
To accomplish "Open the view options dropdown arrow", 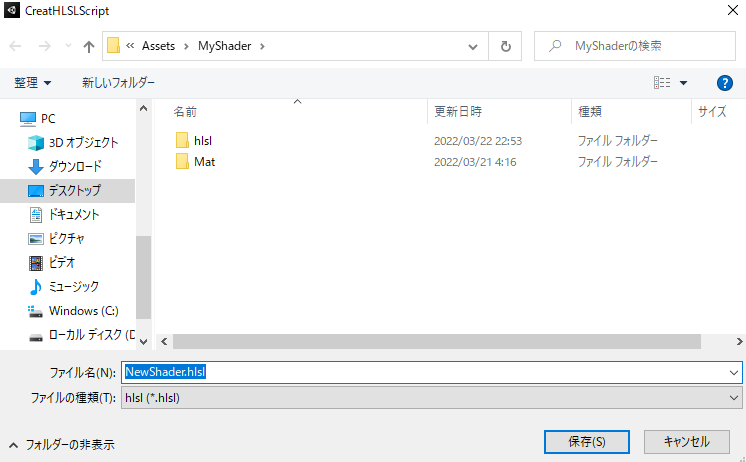I will (x=683, y=83).
